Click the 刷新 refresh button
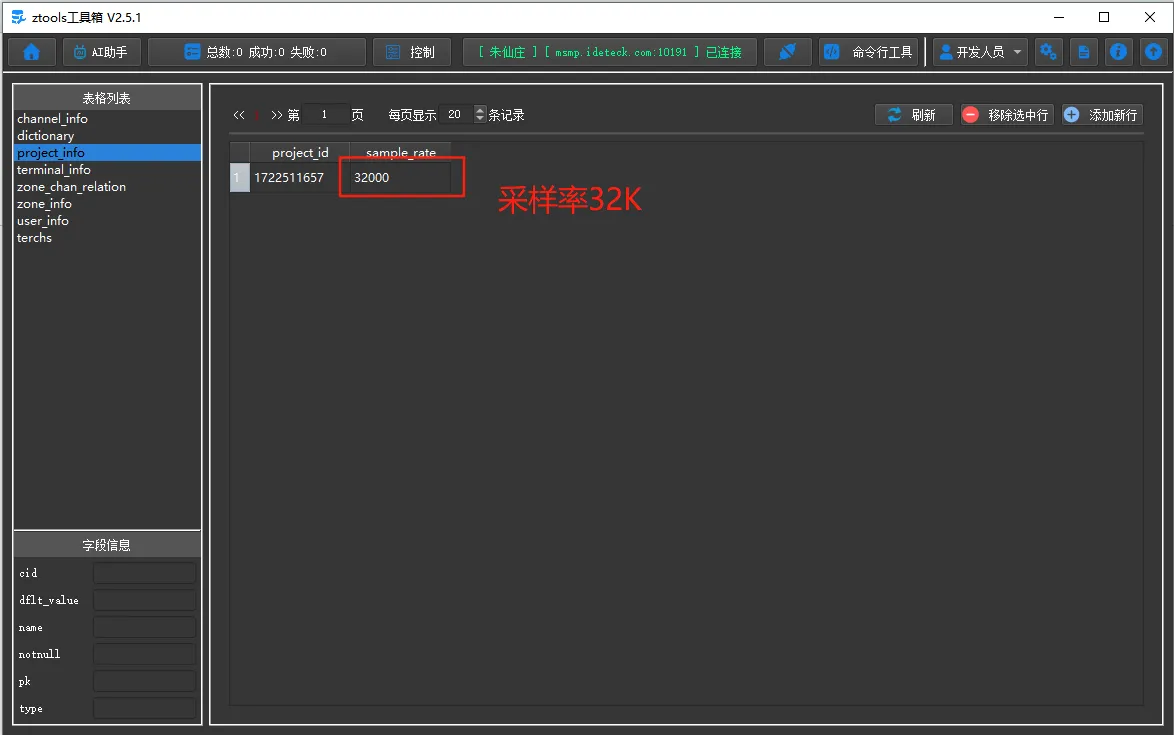 coord(913,114)
